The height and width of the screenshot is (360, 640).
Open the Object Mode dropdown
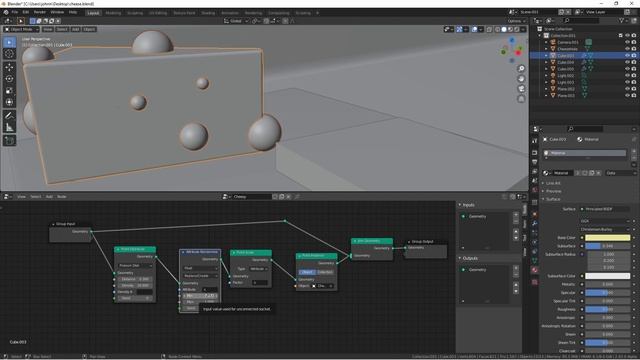click(22, 29)
